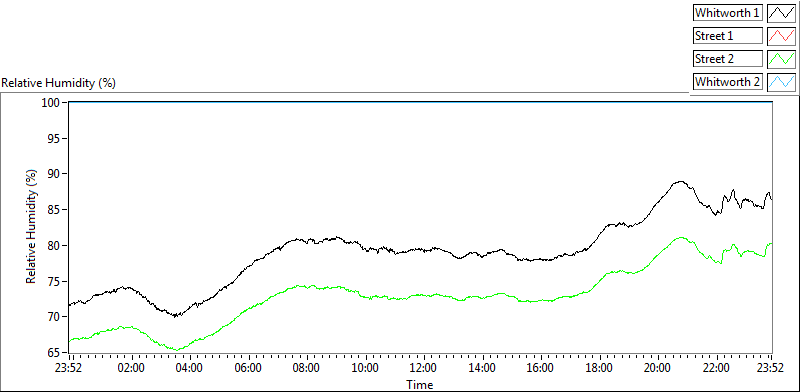Click the 70 y-axis tick label
Screen dimensions: 800x392
coord(55,317)
